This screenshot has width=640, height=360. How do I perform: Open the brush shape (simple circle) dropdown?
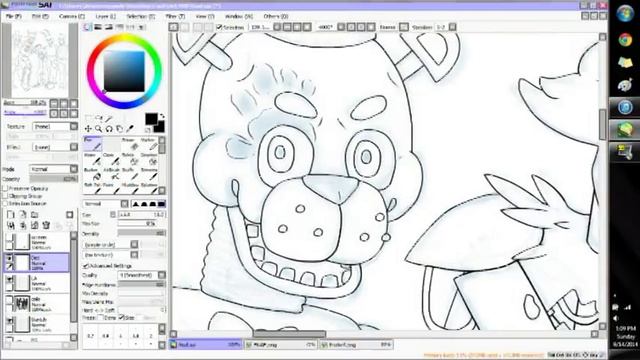(x=110, y=244)
